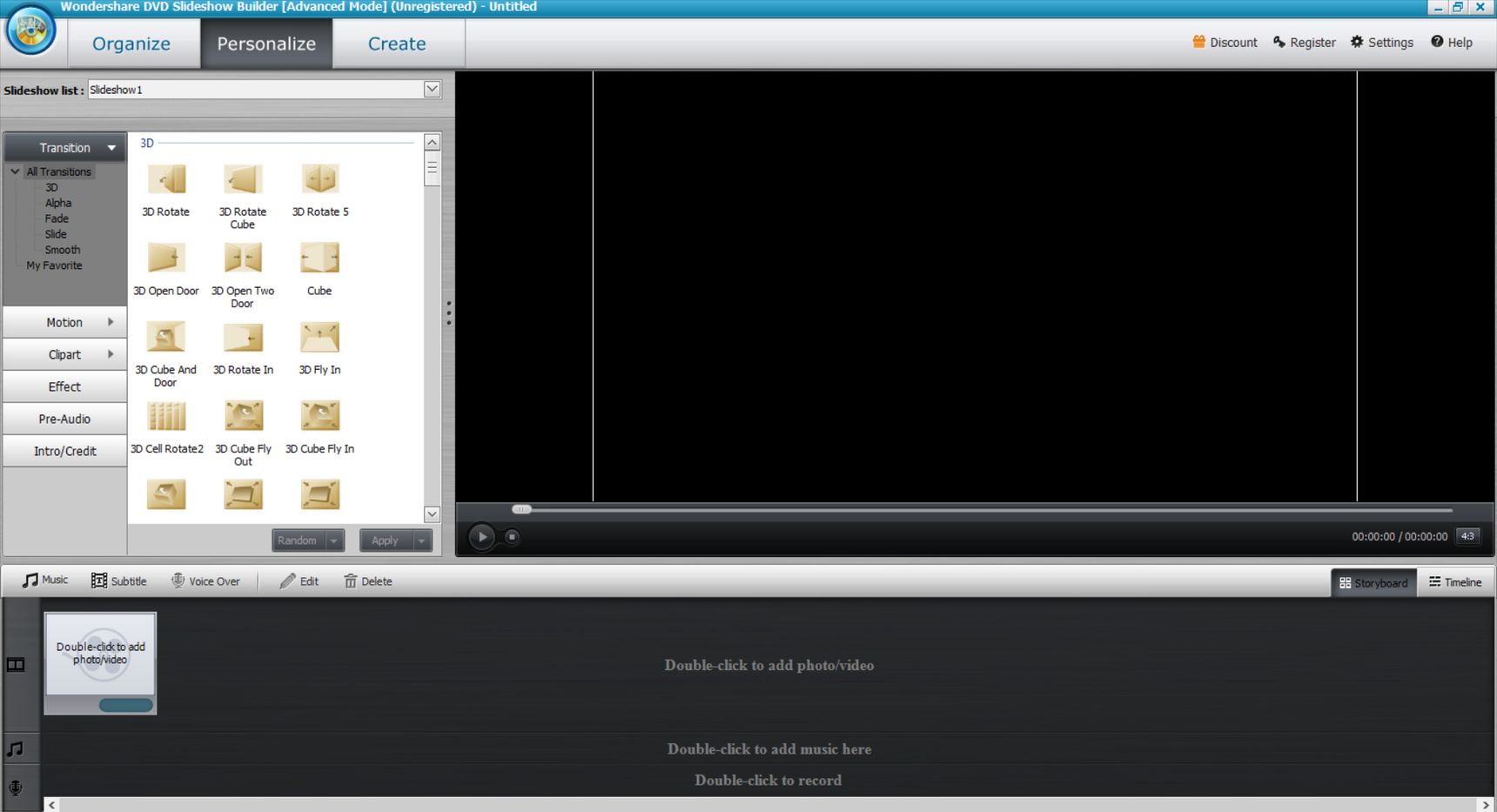The image size is (1497, 812).
Task: Open the Random button dropdown arrow
Action: [x=333, y=540]
